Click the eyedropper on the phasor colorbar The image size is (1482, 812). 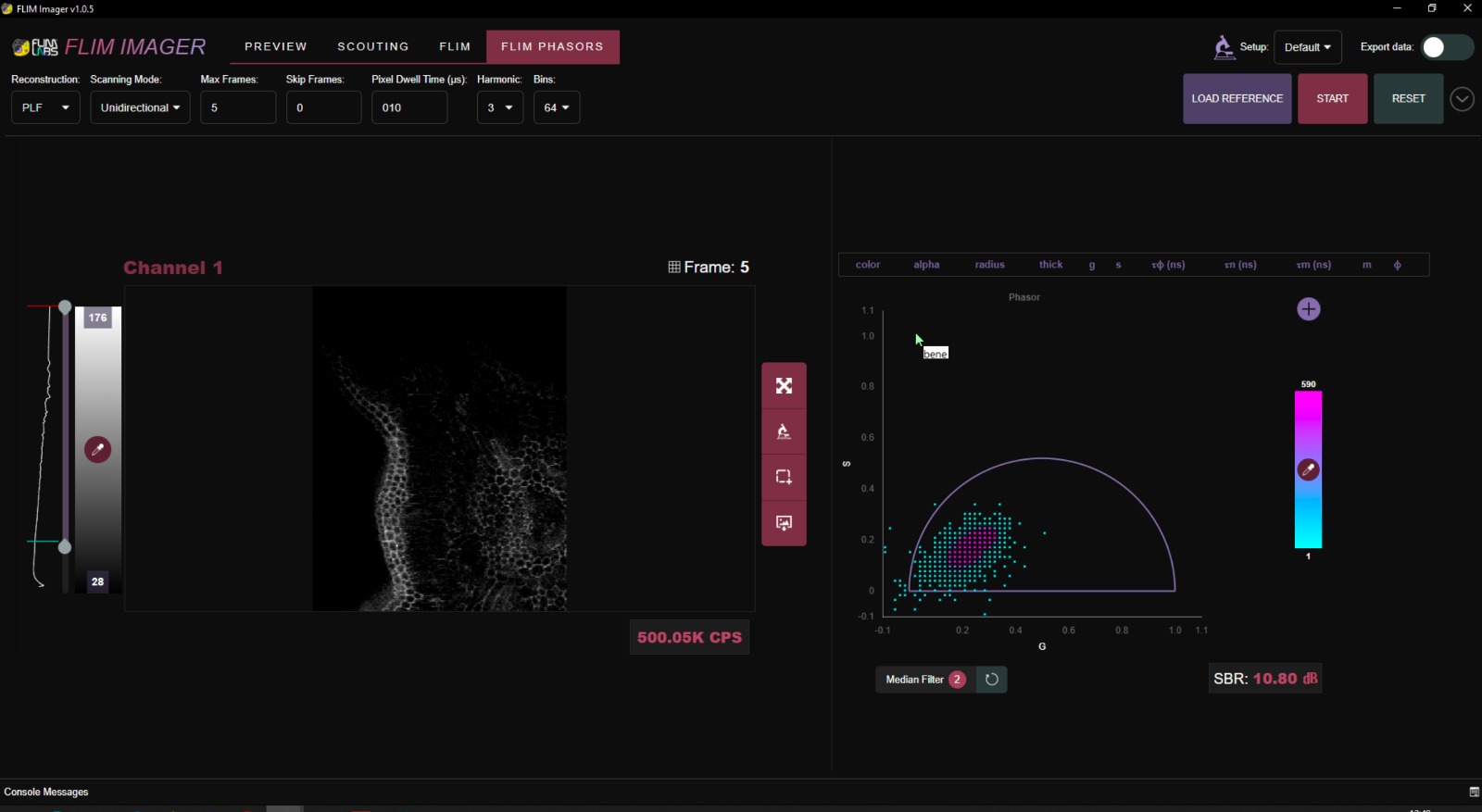click(1308, 470)
